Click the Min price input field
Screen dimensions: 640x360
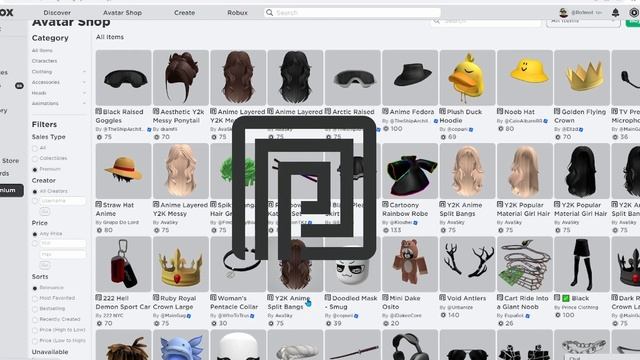[x=63, y=244]
